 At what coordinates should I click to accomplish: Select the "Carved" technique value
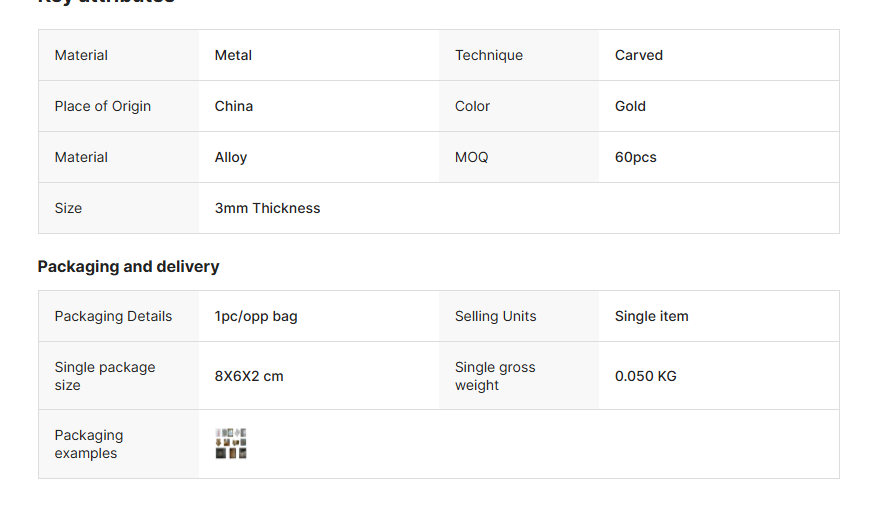coord(639,55)
